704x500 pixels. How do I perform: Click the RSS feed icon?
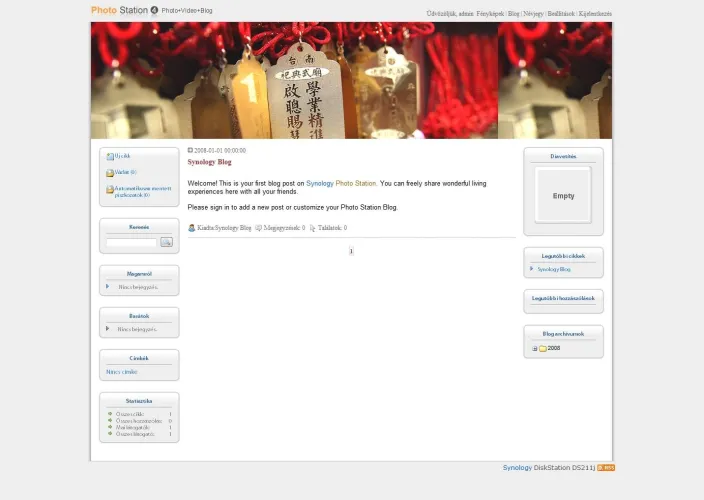(x=606, y=467)
